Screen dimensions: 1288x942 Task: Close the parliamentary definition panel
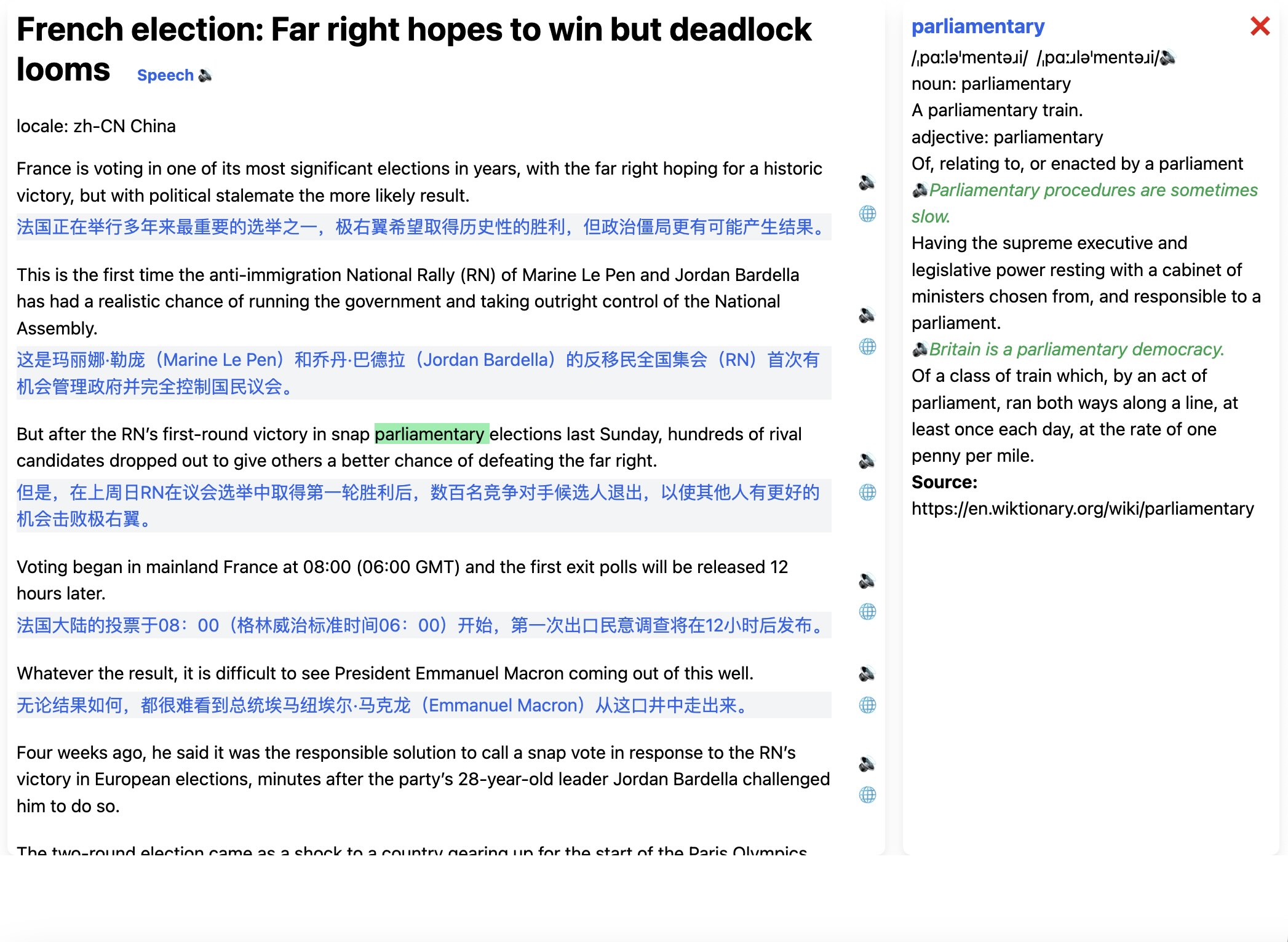(x=1260, y=25)
